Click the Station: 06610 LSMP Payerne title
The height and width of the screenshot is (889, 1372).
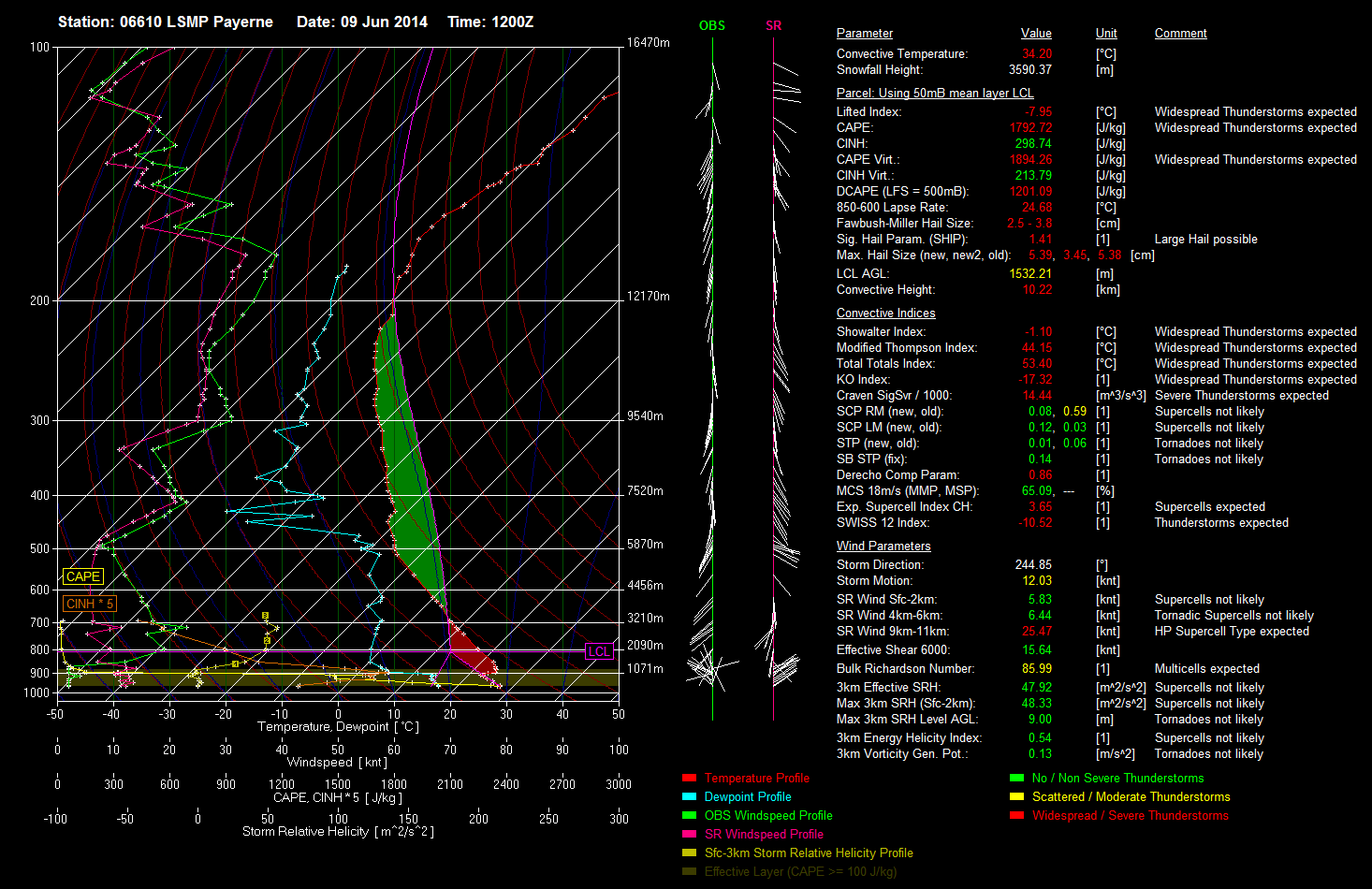(166, 22)
